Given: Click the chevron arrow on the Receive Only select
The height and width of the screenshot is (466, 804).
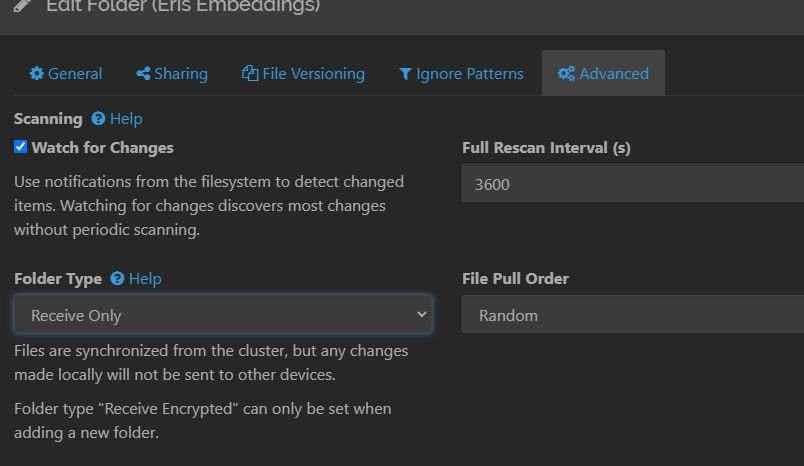Looking at the screenshot, I should point(421,315).
